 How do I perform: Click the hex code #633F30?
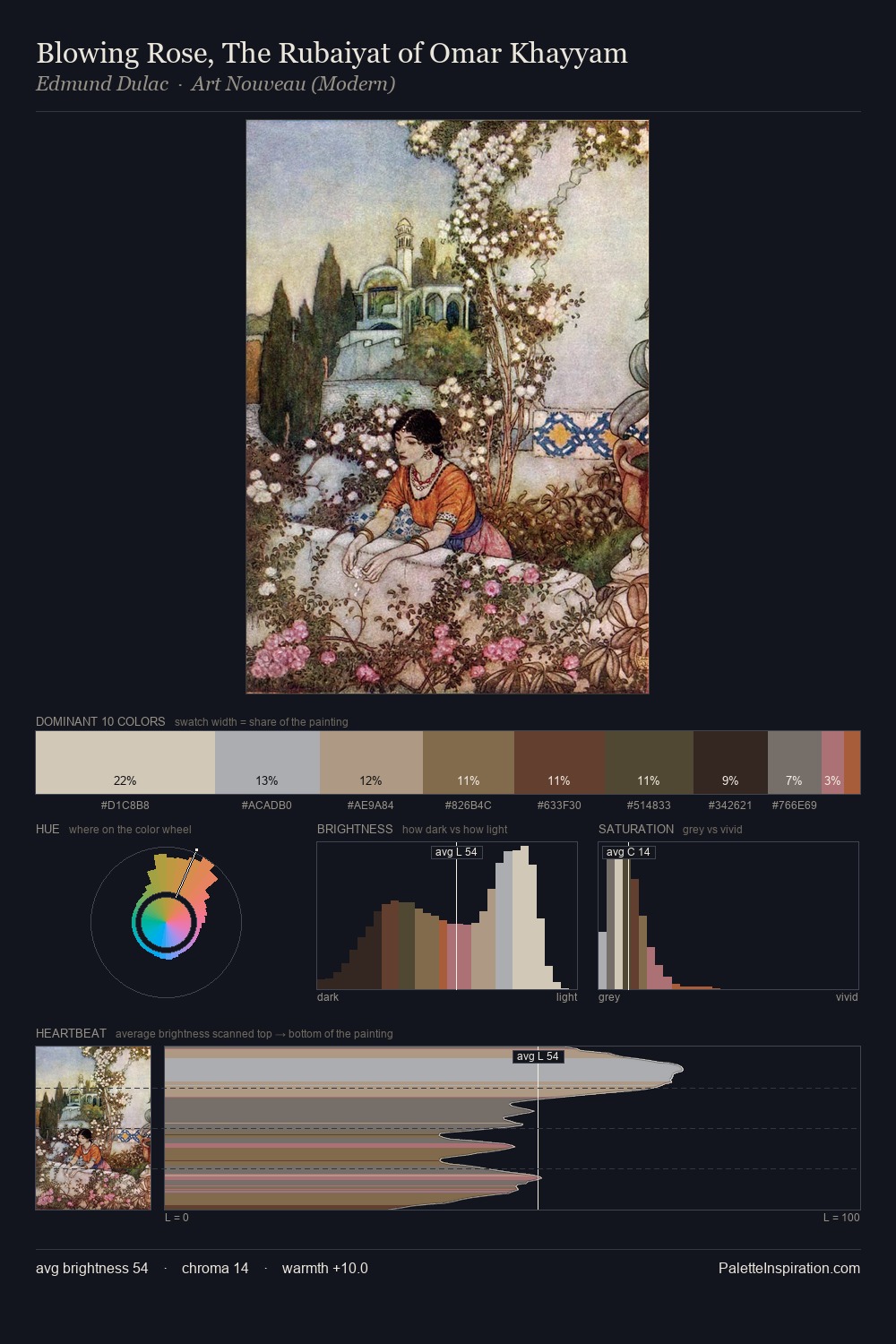[560, 805]
